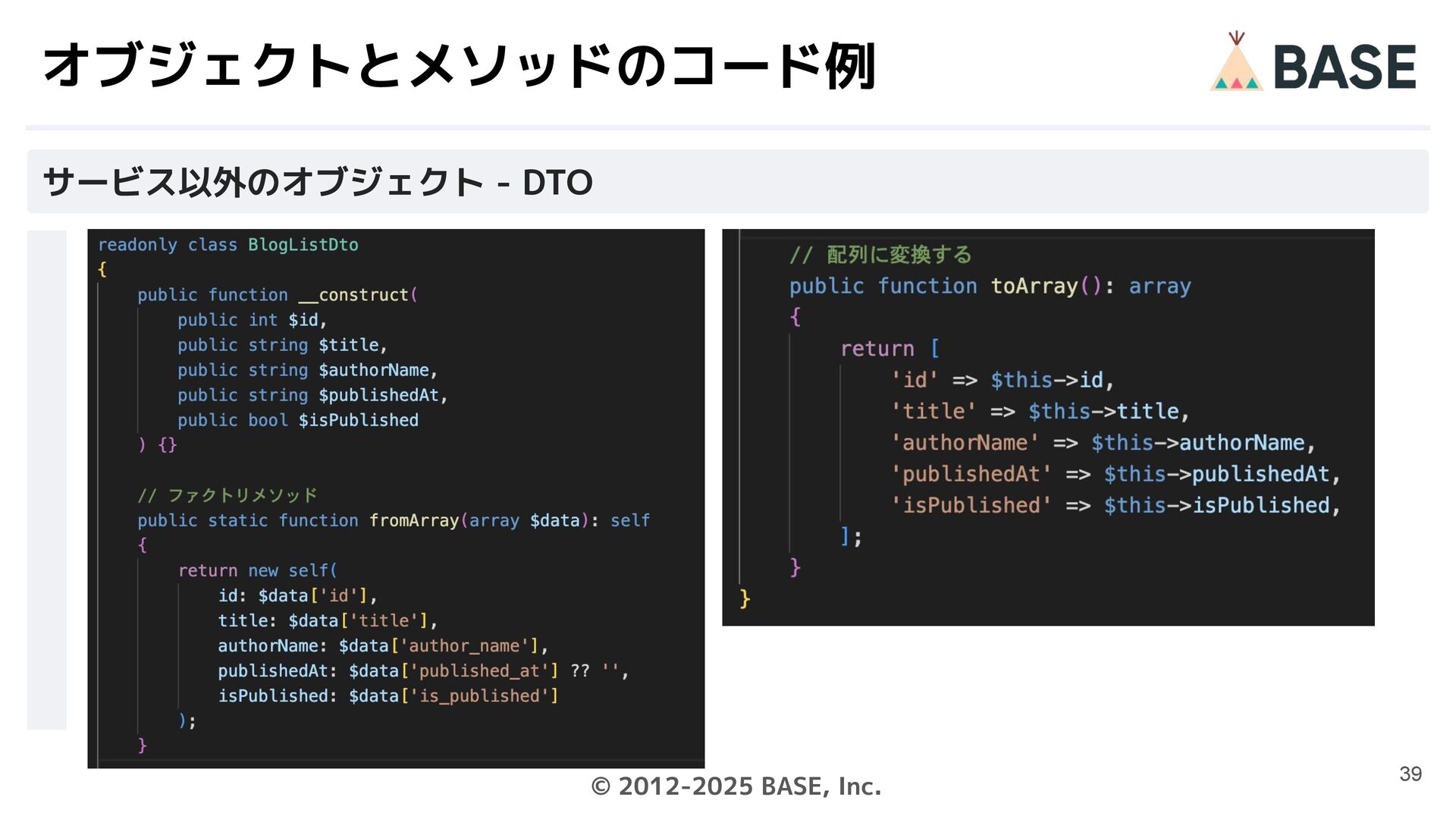This screenshot has height=819, width=1456.
Task: Click the line title: $data['title']
Action: [x=328, y=620]
